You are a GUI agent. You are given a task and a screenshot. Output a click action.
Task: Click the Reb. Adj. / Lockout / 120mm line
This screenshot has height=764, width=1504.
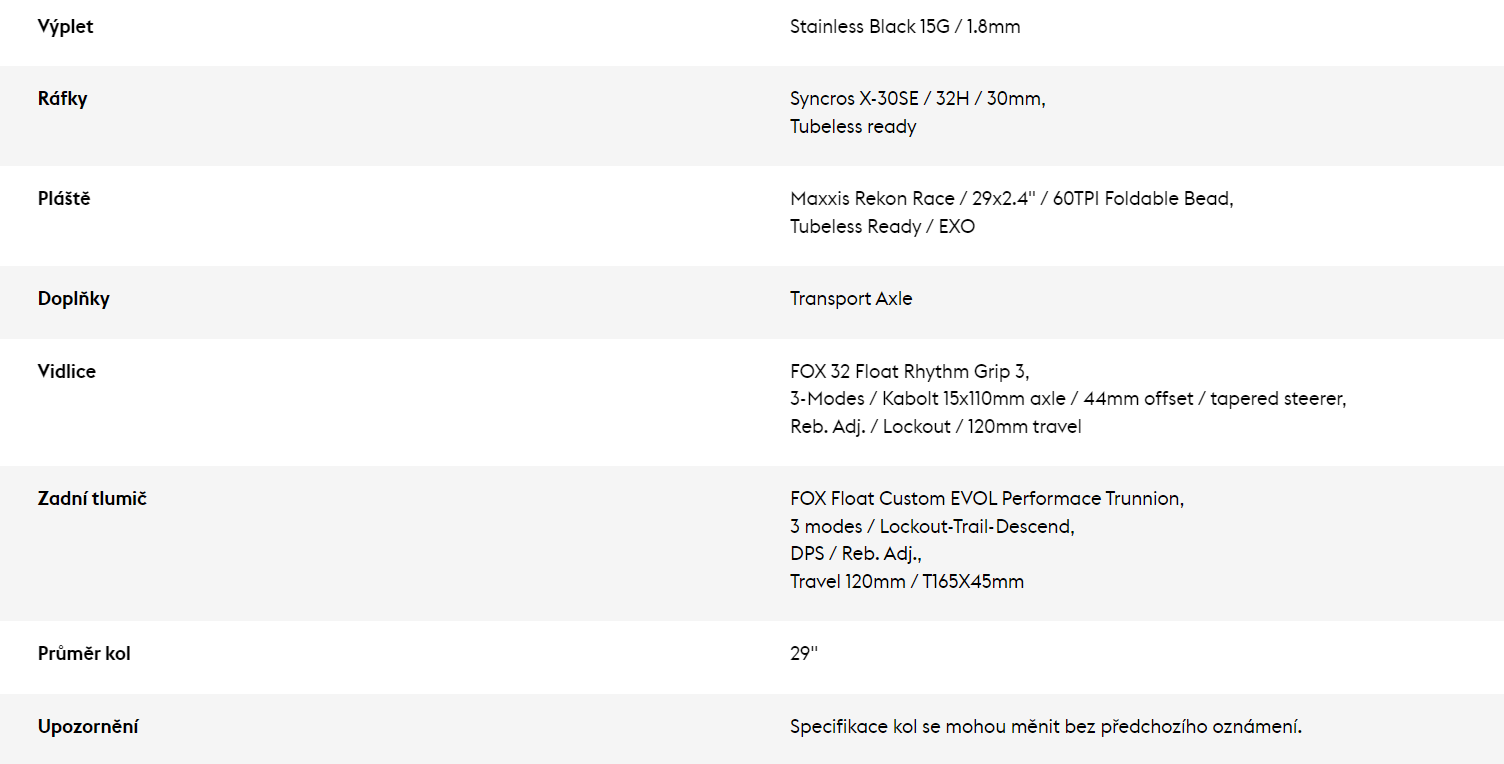[935, 427]
